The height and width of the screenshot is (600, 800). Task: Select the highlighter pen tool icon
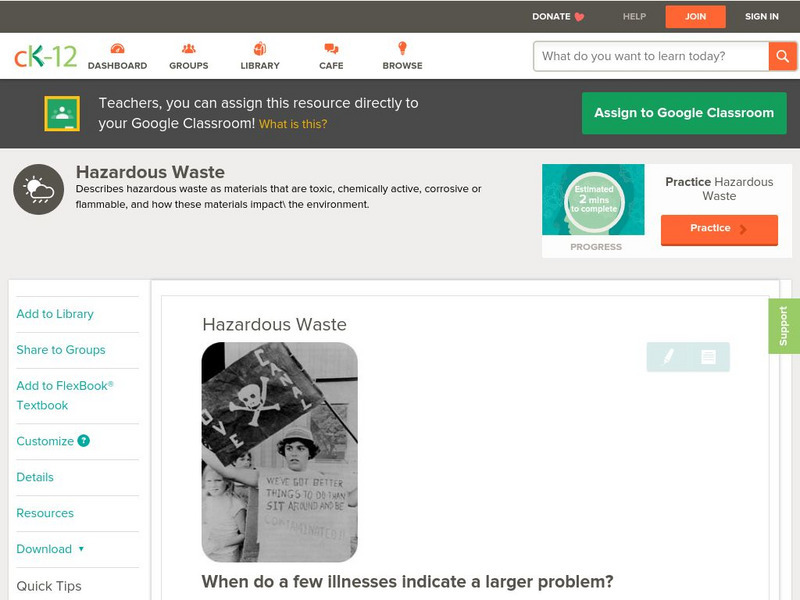coord(668,357)
